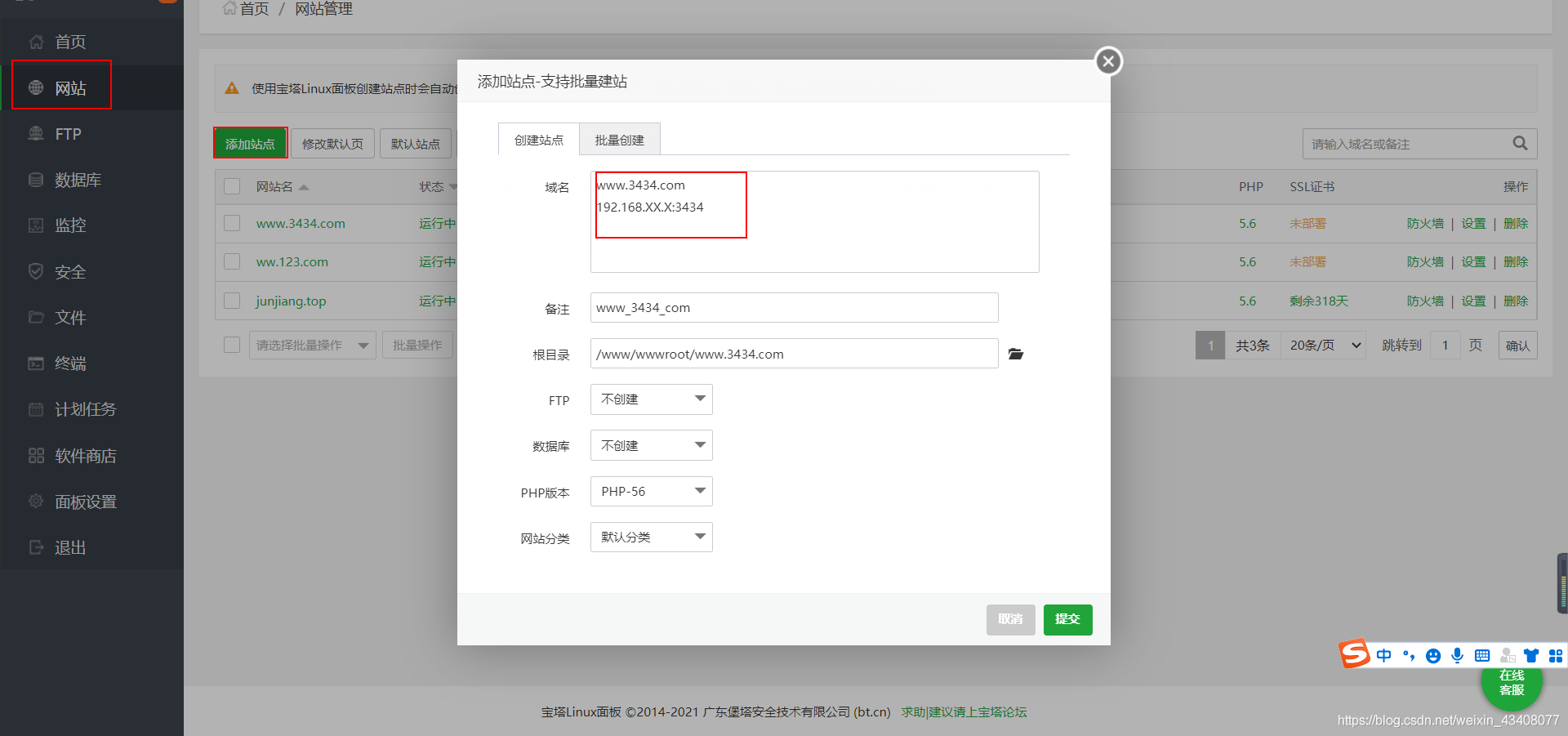
Task: Open the 数据库 不创建 dropdown
Action: [x=652, y=445]
